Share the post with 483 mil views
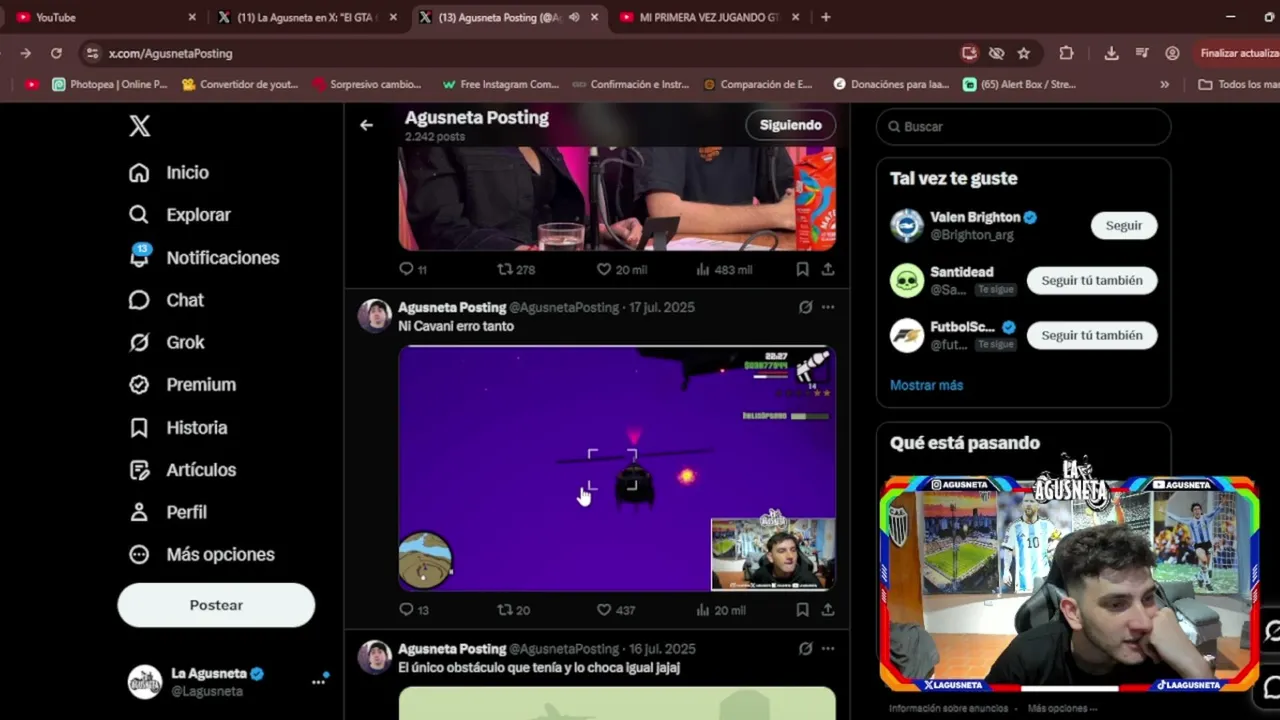 point(828,269)
